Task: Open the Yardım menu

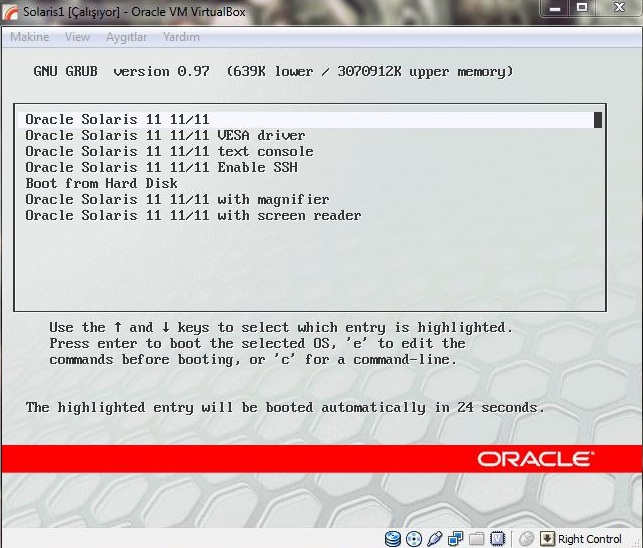Action: (181, 37)
